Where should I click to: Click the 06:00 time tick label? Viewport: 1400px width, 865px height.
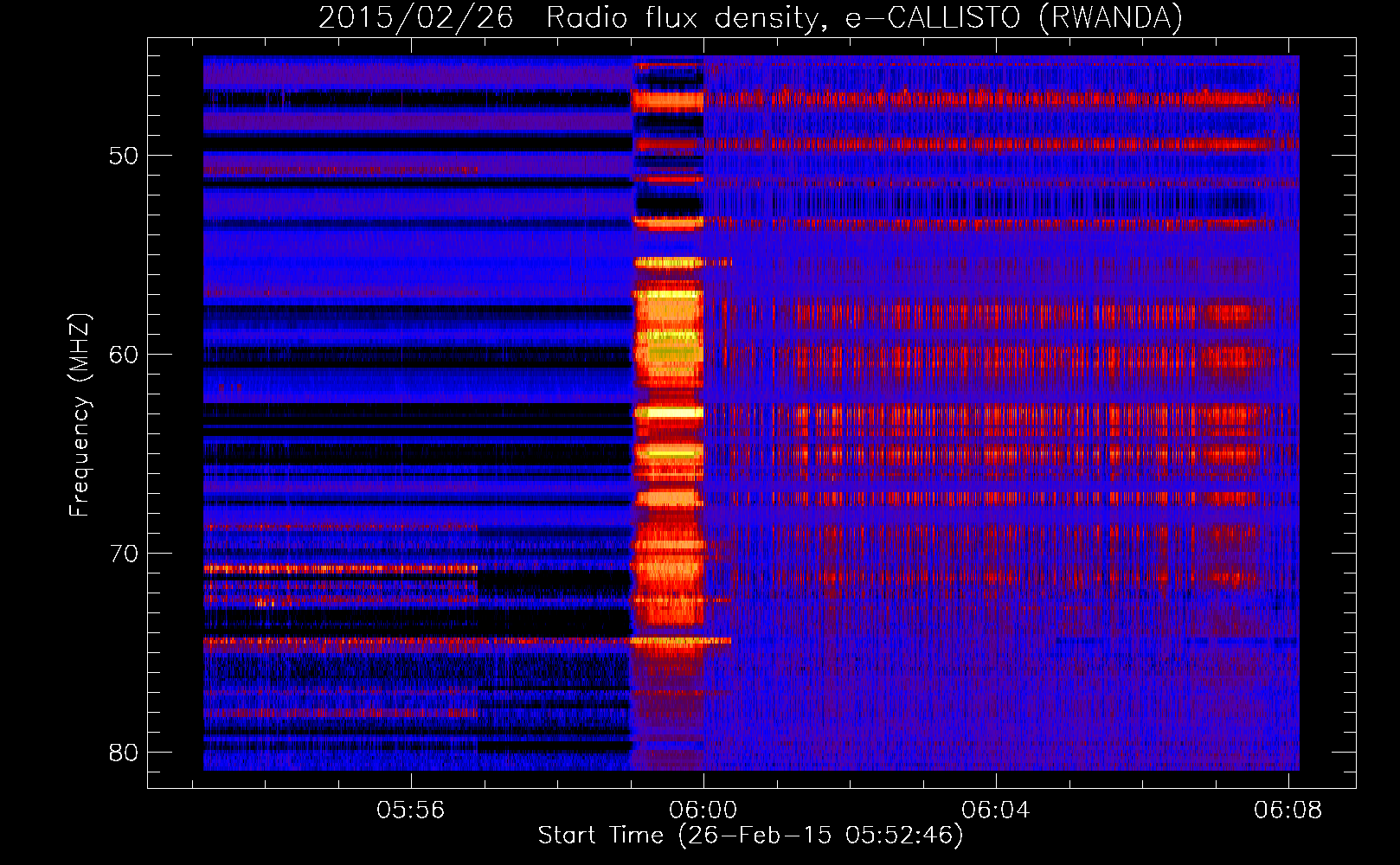pyautogui.click(x=703, y=810)
